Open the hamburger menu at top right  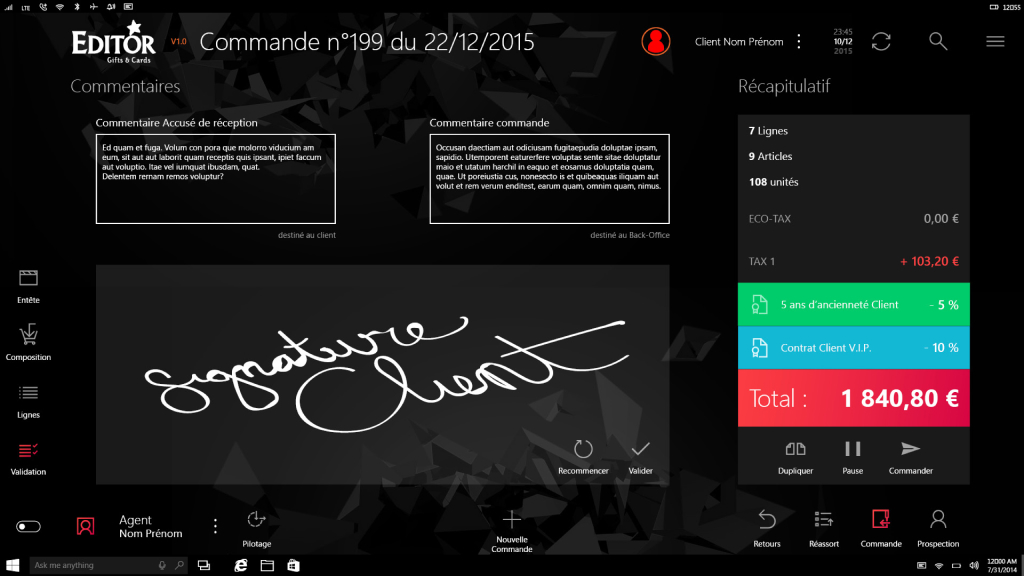(995, 41)
